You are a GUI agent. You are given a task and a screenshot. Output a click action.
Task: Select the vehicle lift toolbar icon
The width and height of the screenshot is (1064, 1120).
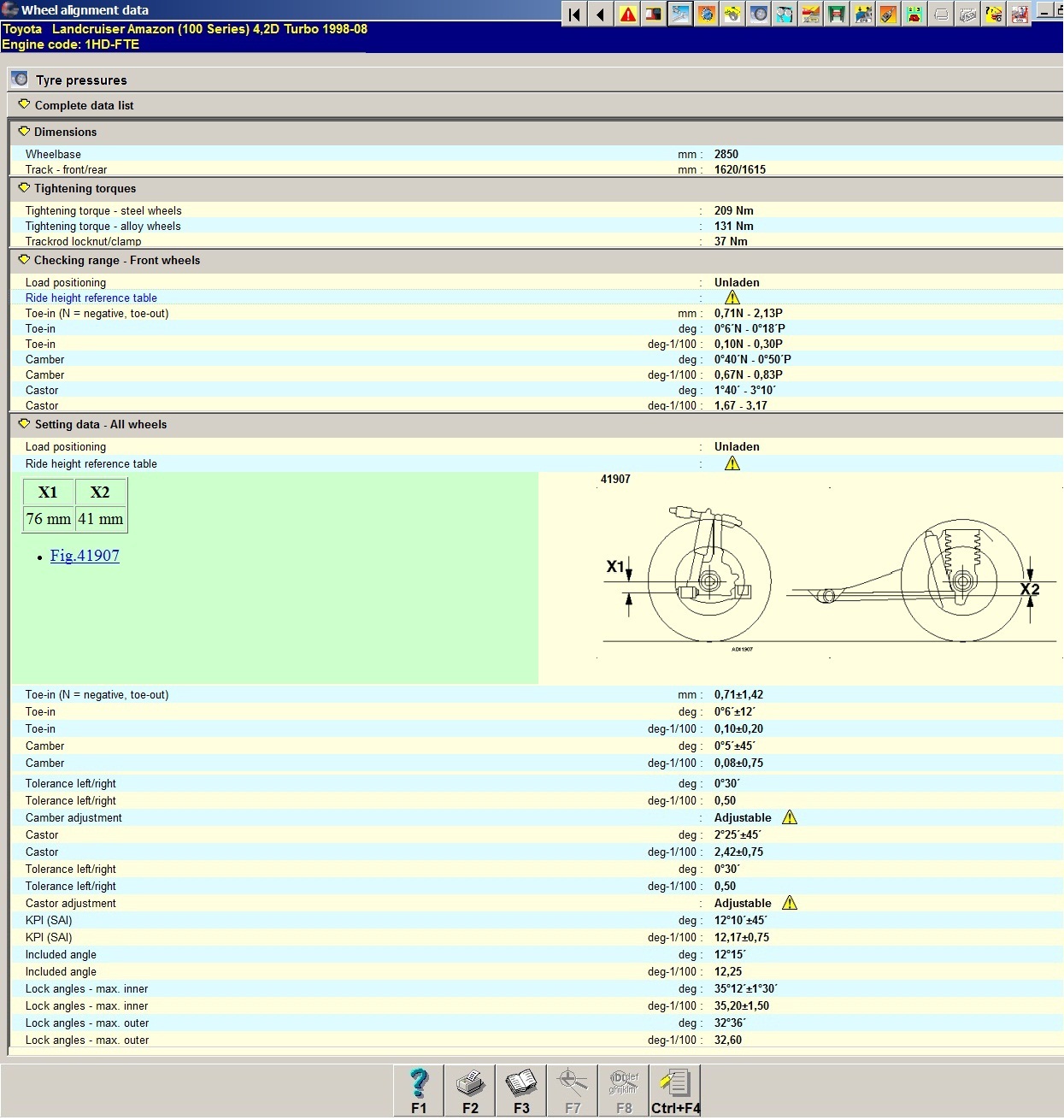837,15
